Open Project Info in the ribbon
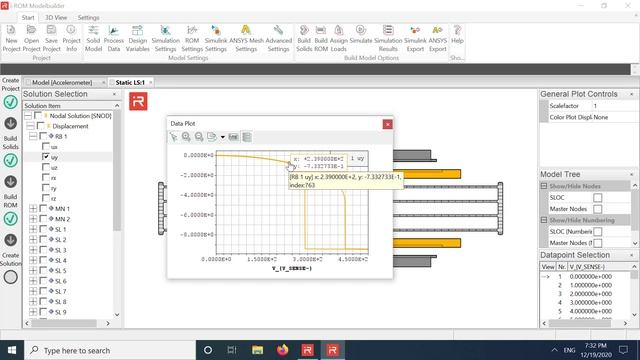The height and width of the screenshot is (360, 640). [71, 39]
